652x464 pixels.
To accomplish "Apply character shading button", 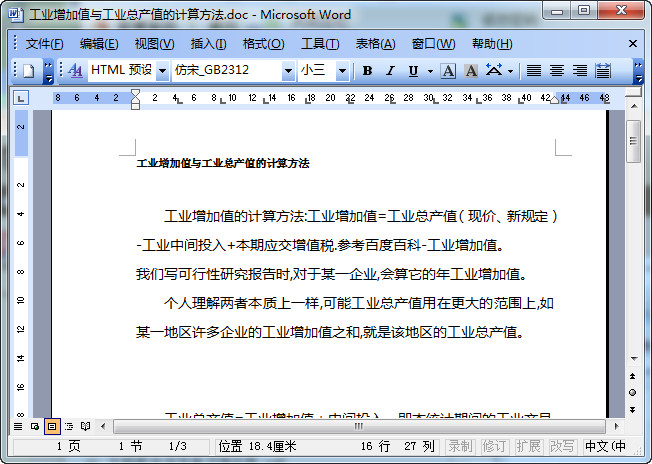I will click(471, 71).
